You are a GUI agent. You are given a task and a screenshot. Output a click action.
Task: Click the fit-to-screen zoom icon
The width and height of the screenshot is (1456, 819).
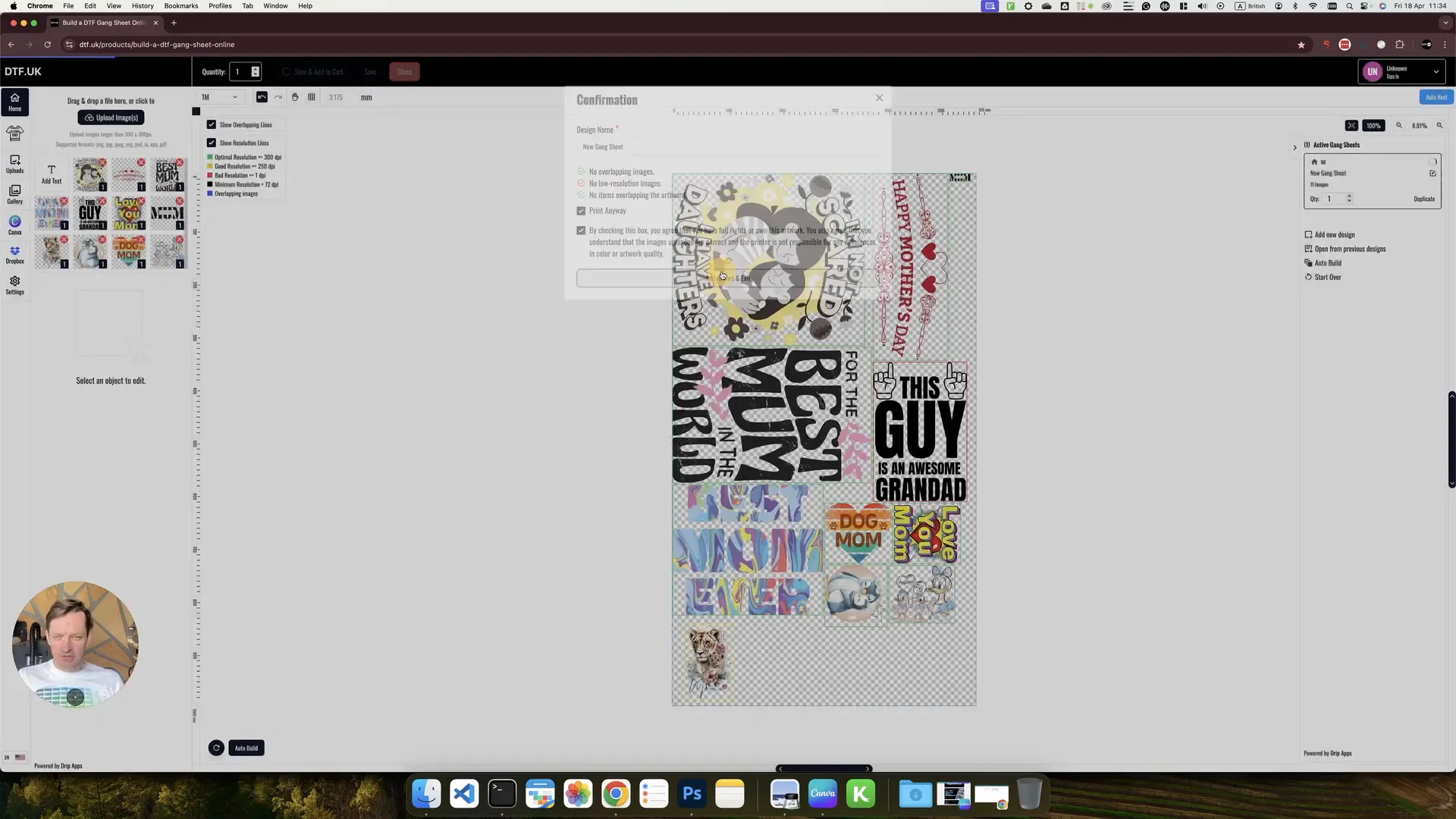point(1351,126)
